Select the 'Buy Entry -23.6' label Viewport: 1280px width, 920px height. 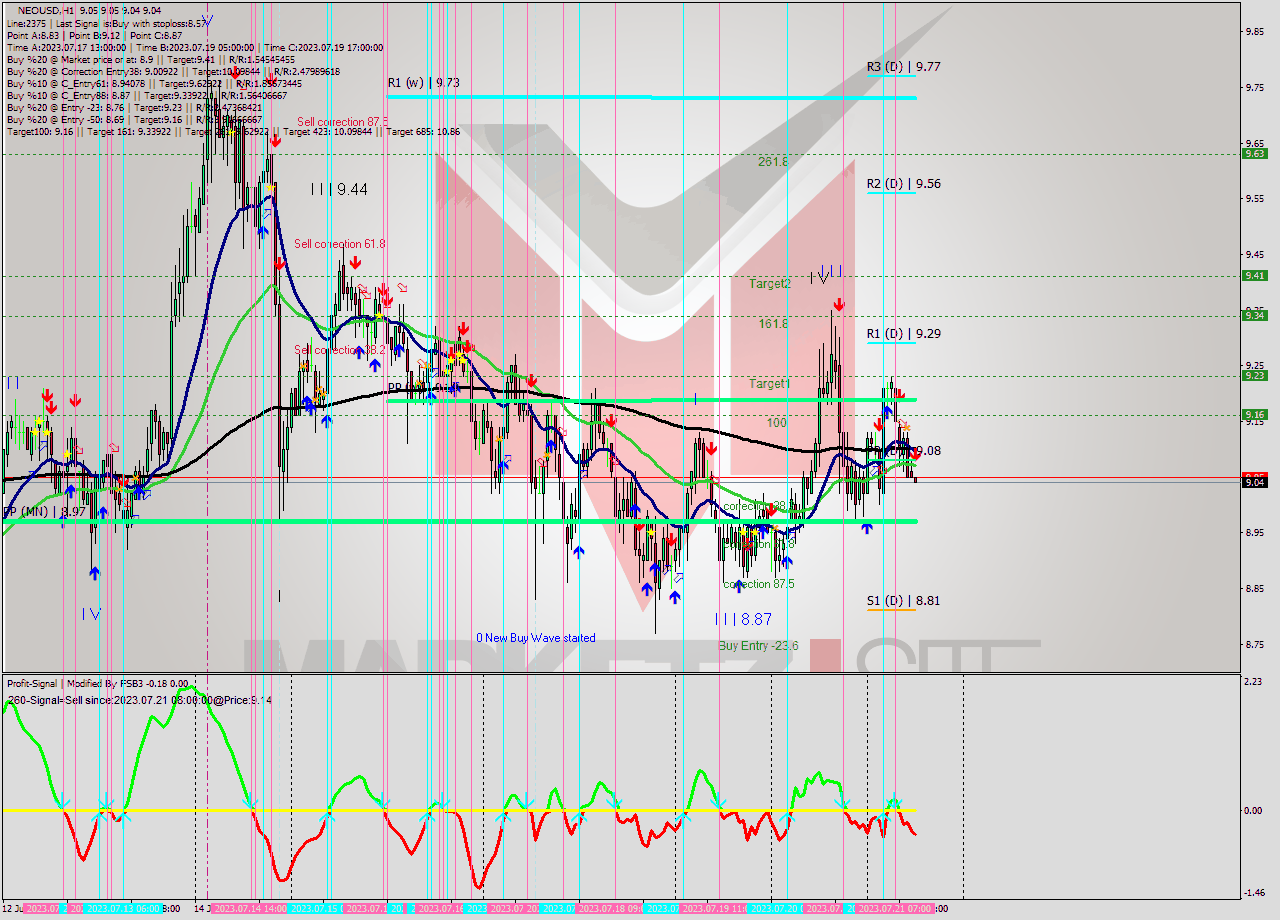(x=758, y=646)
